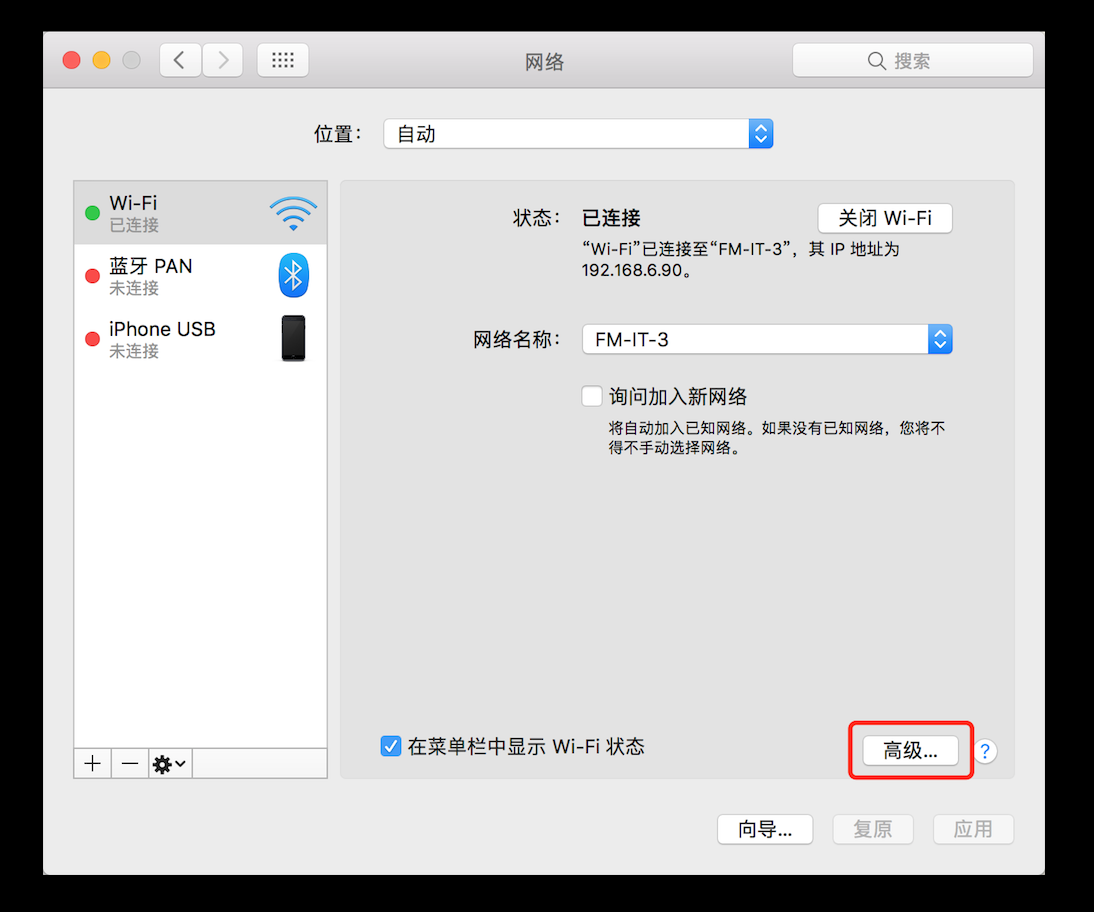Apply changes with the 应用 button
1094x912 pixels.
tap(973, 829)
